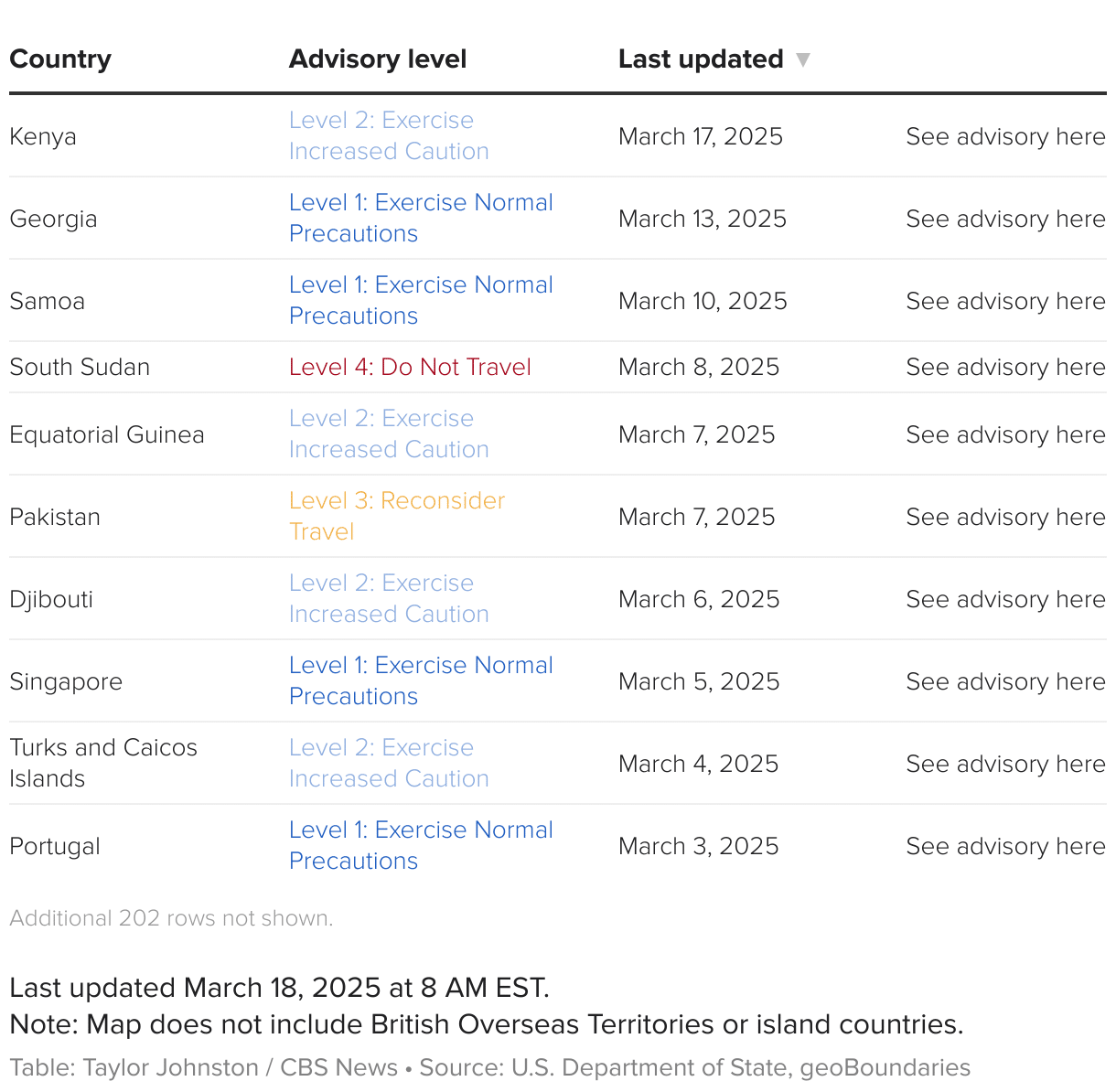Click the British Overseas Territories note line

487,1024
